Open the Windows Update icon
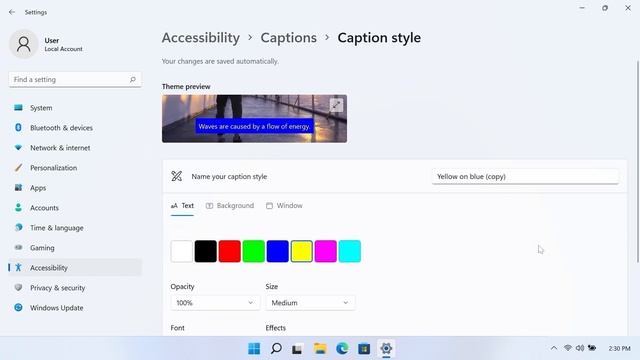 coord(18,308)
